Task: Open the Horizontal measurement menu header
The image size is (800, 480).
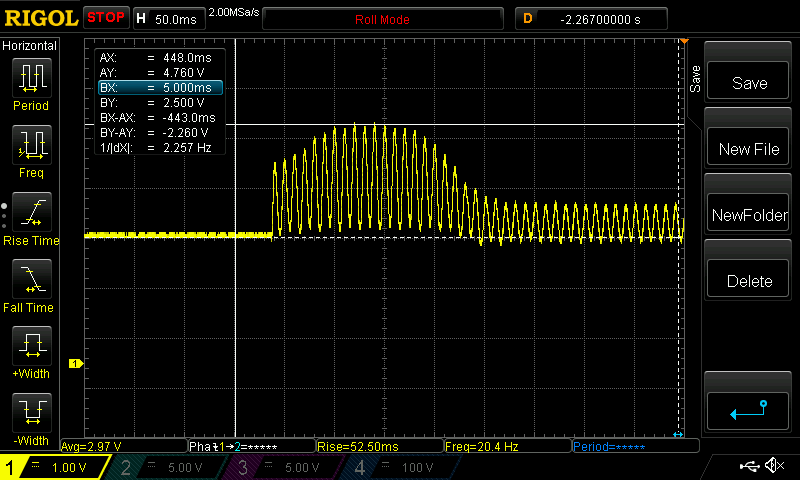Action: click(30, 46)
